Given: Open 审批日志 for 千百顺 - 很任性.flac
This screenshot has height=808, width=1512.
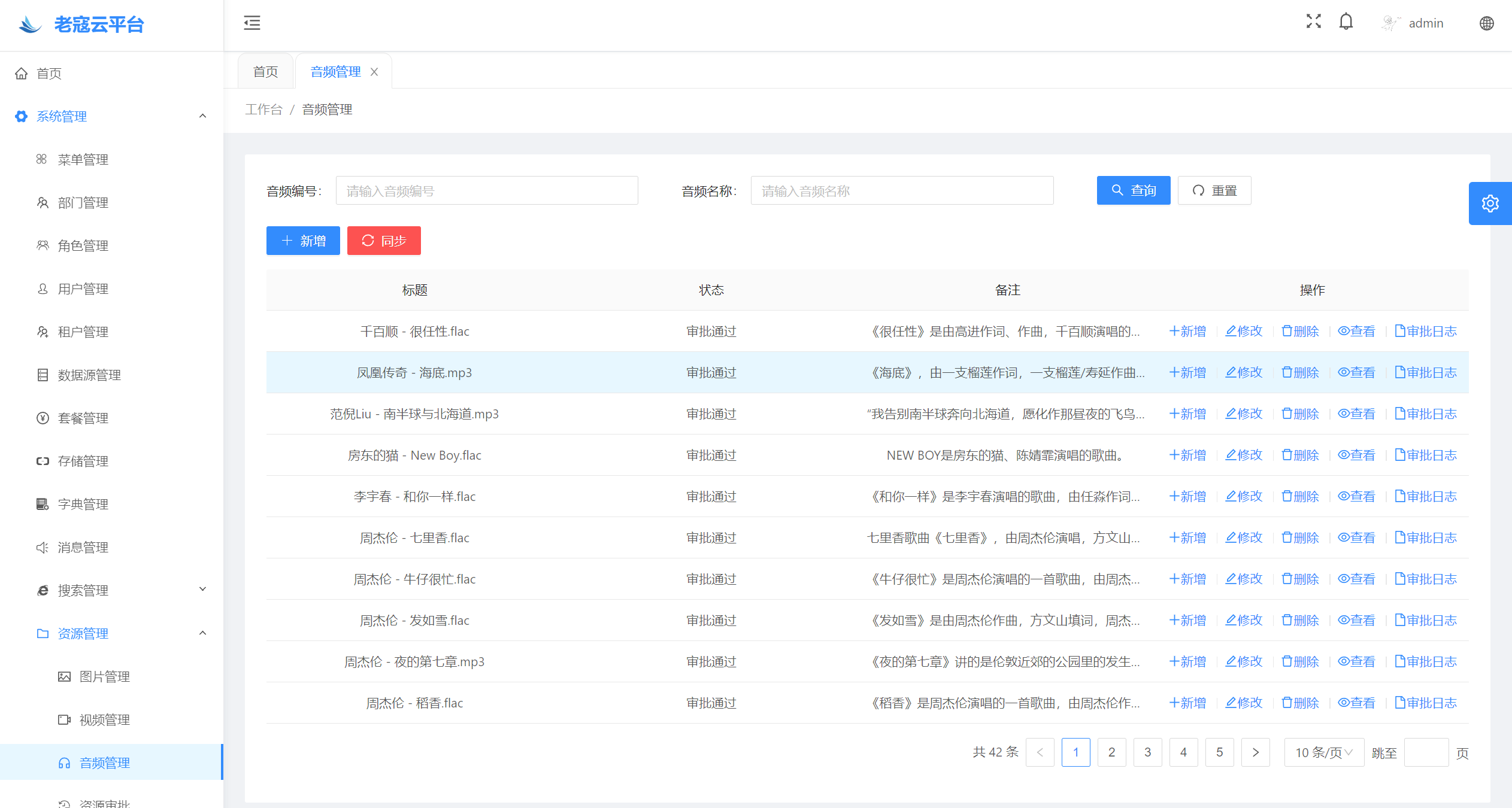Looking at the screenshot, I should (1425, 331).
